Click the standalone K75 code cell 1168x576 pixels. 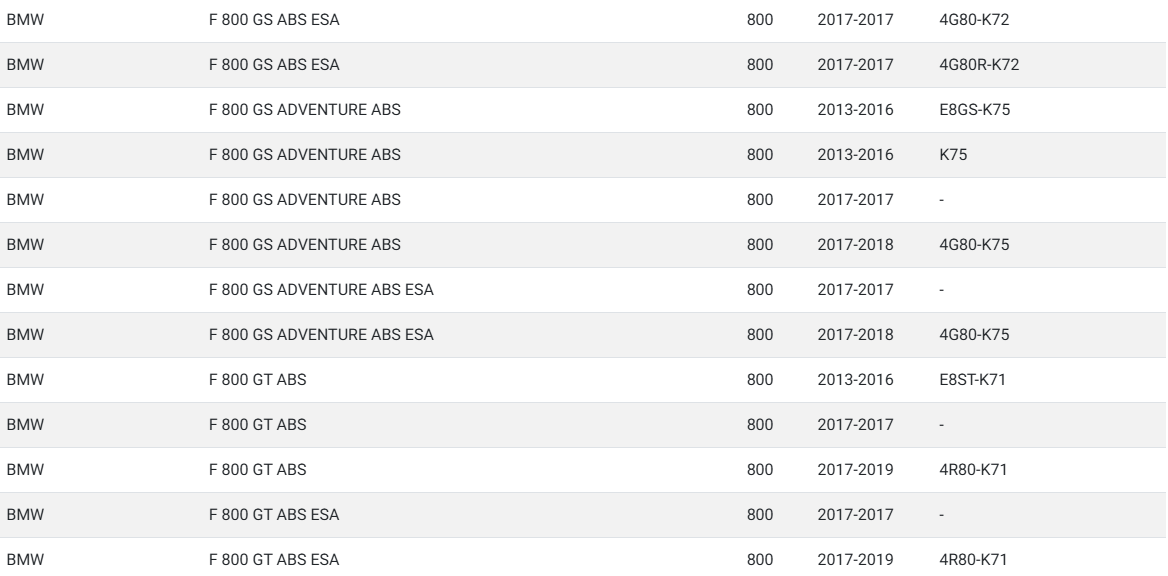(x=953, y=155)
